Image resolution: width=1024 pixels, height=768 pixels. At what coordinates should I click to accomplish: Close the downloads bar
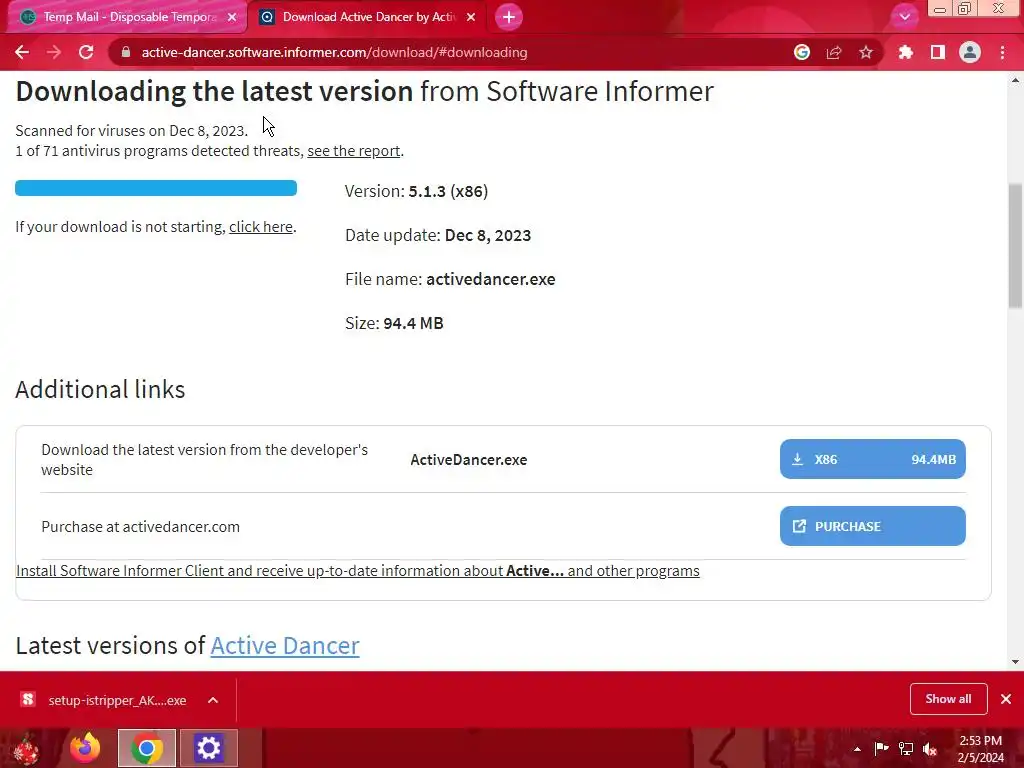pyautogui.click(x=1006, y=699)
